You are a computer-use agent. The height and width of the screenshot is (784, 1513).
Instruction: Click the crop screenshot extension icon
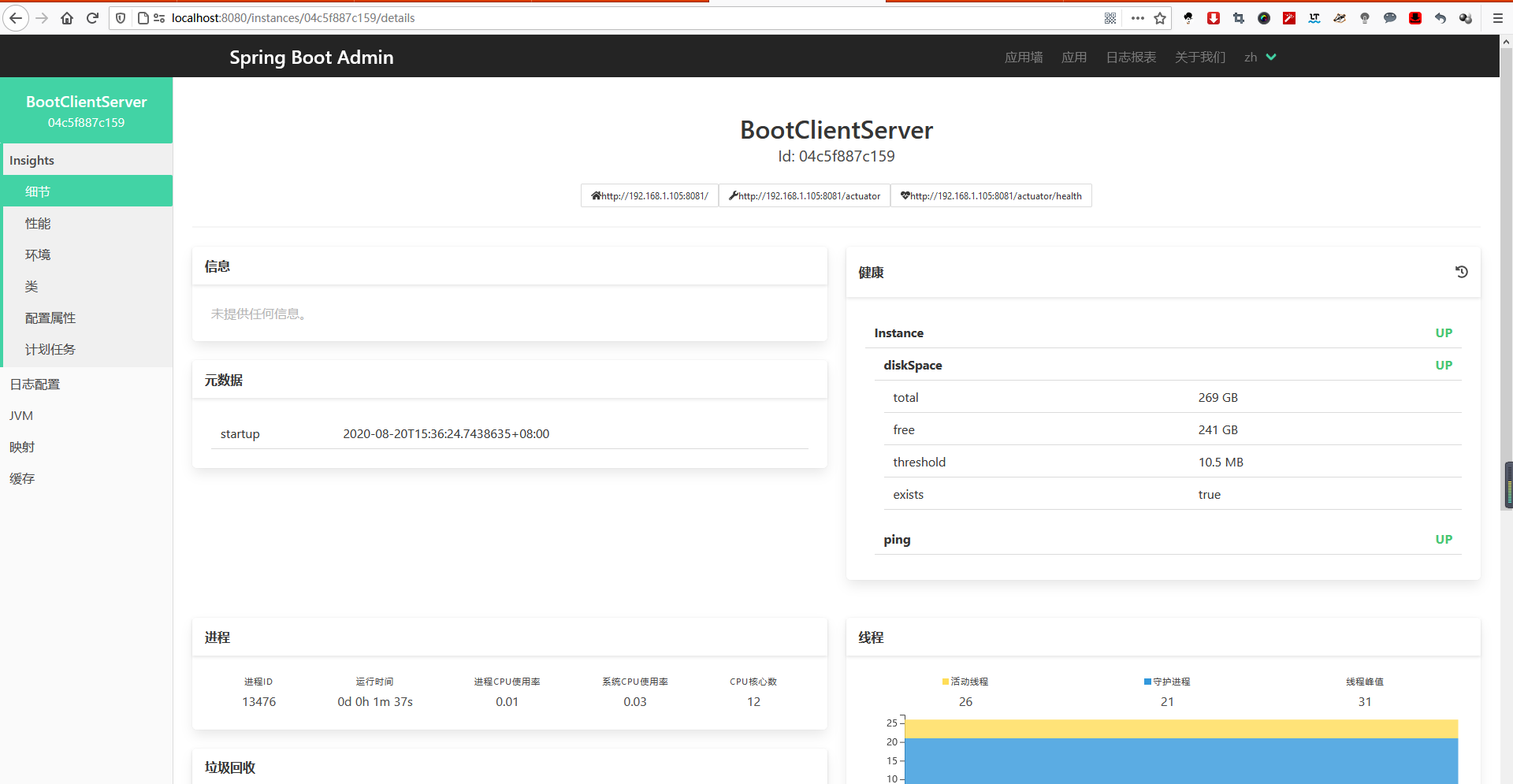[1239, 18]
